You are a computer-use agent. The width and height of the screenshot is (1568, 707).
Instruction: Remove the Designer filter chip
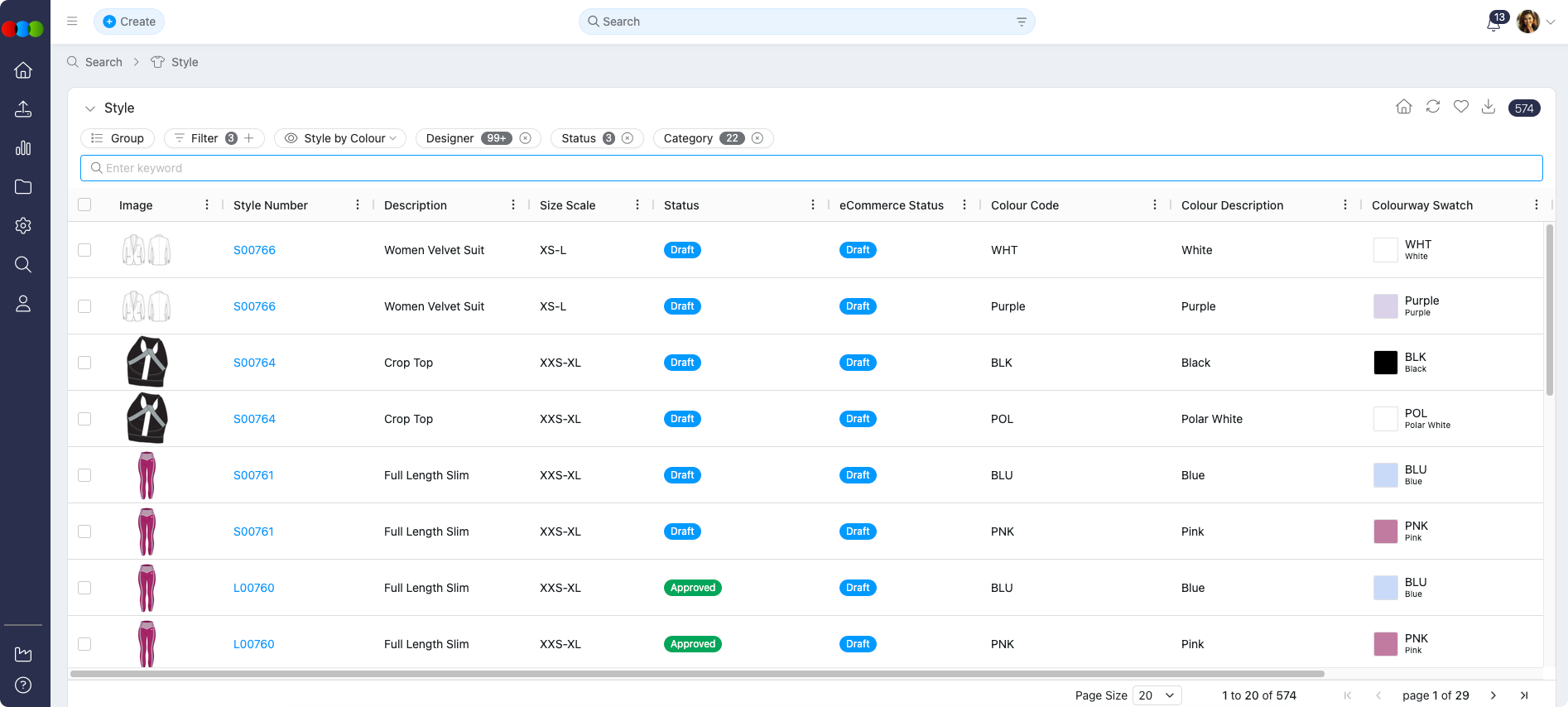(x=525, y=138)
